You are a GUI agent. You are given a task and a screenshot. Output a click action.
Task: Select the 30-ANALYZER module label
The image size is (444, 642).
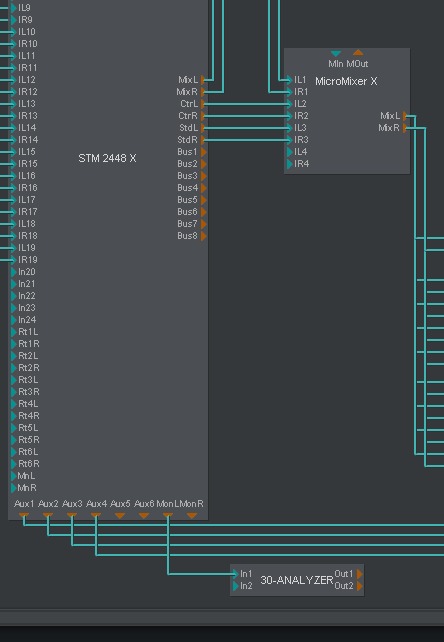(x=297, y=580)
